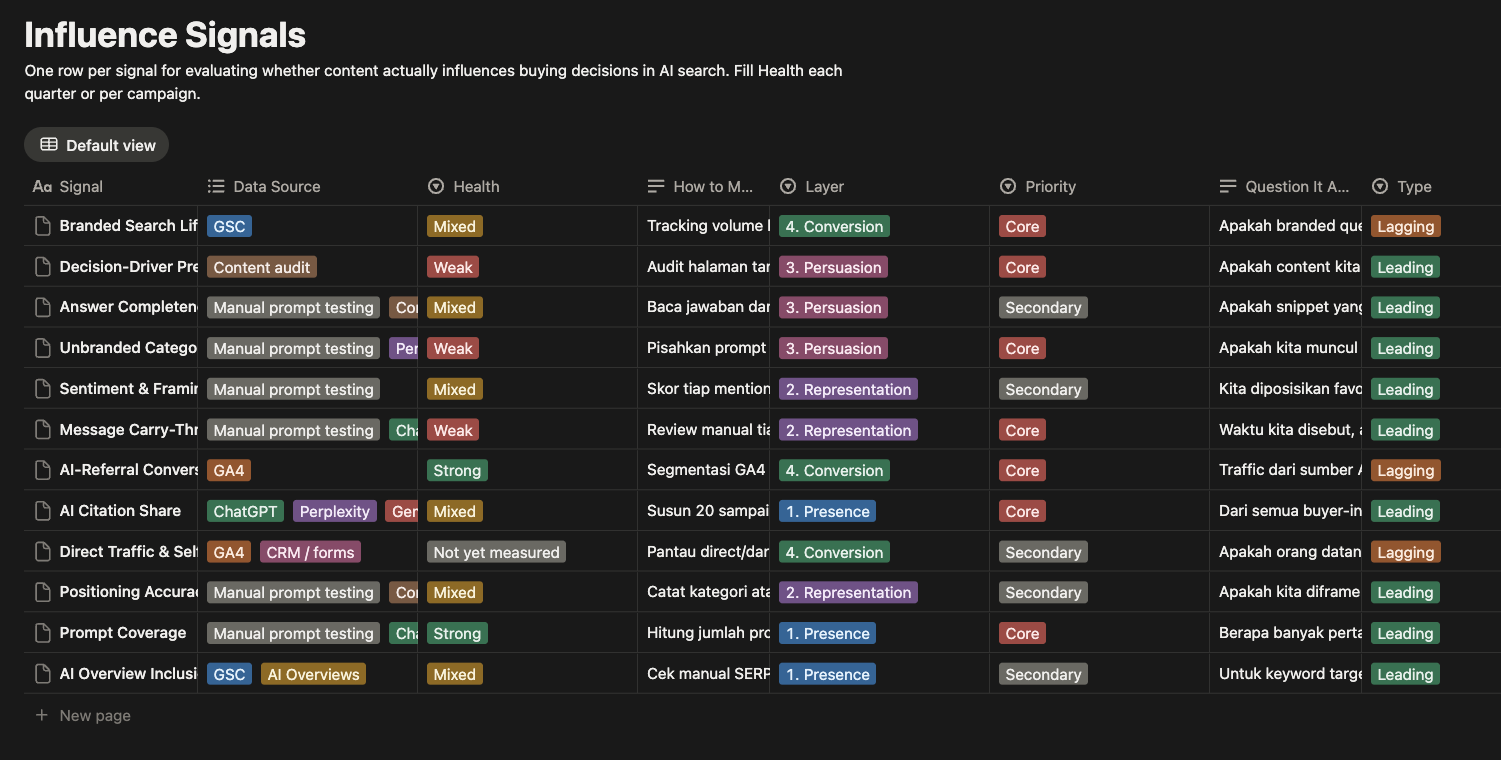Click Strong health in AI-Referral Conversion row

coord(457,470)
